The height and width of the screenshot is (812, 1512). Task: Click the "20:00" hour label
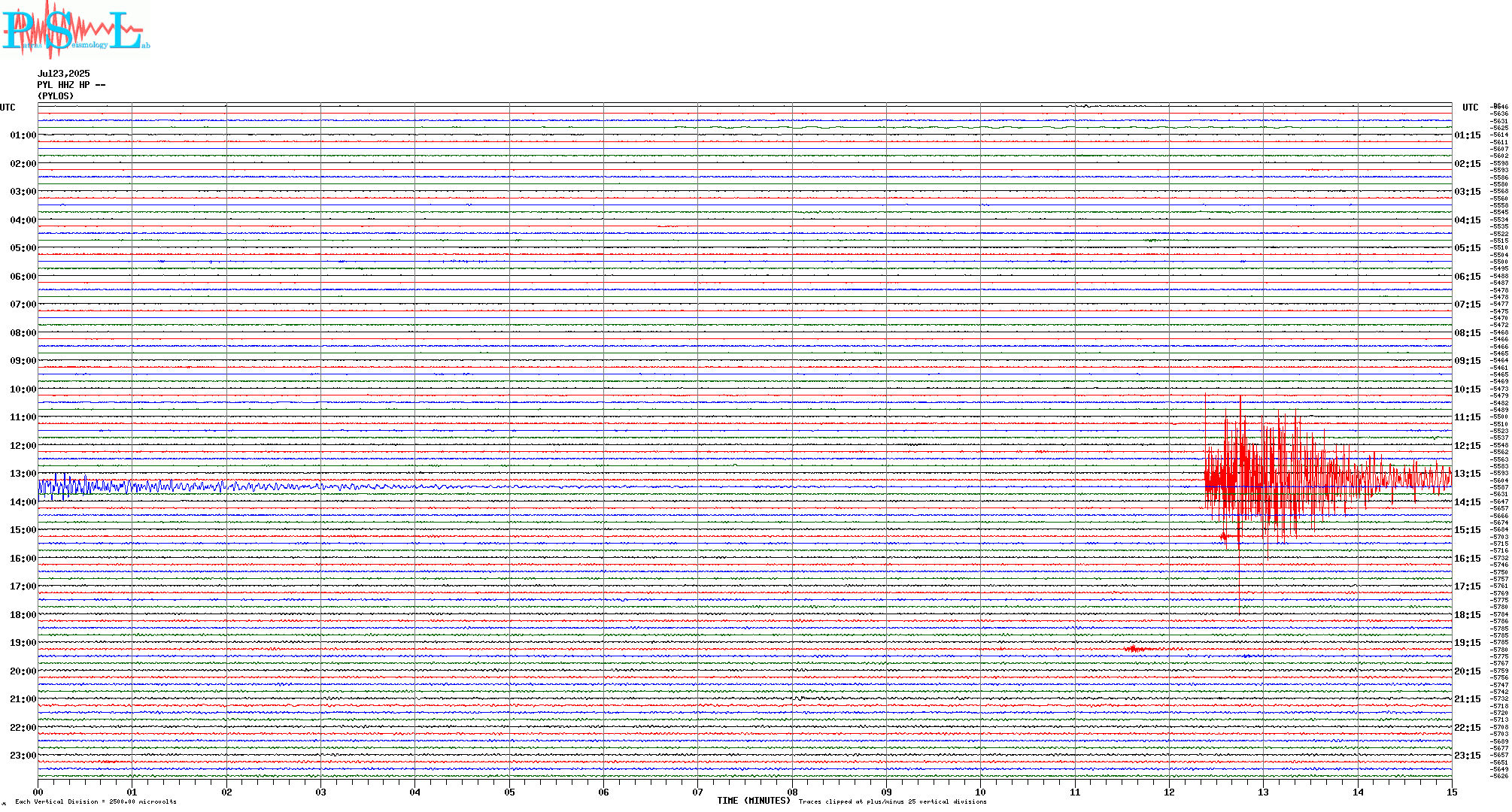point(23,671)
